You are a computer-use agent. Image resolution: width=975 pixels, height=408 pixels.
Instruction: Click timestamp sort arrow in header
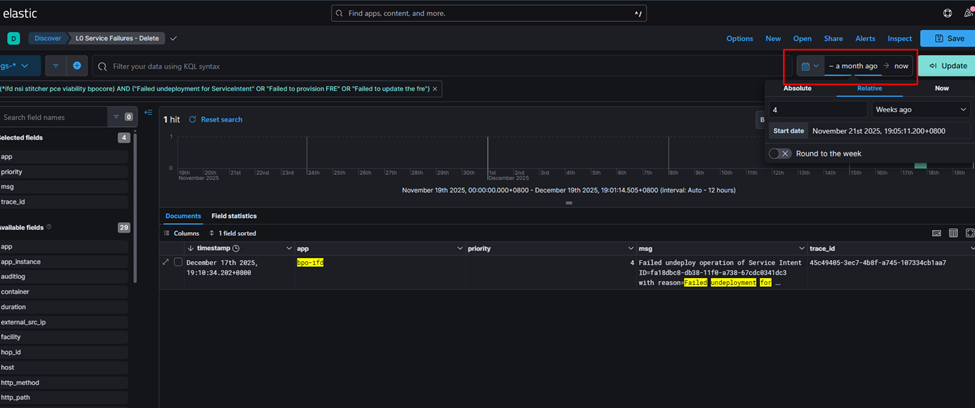tap(190, 248)
